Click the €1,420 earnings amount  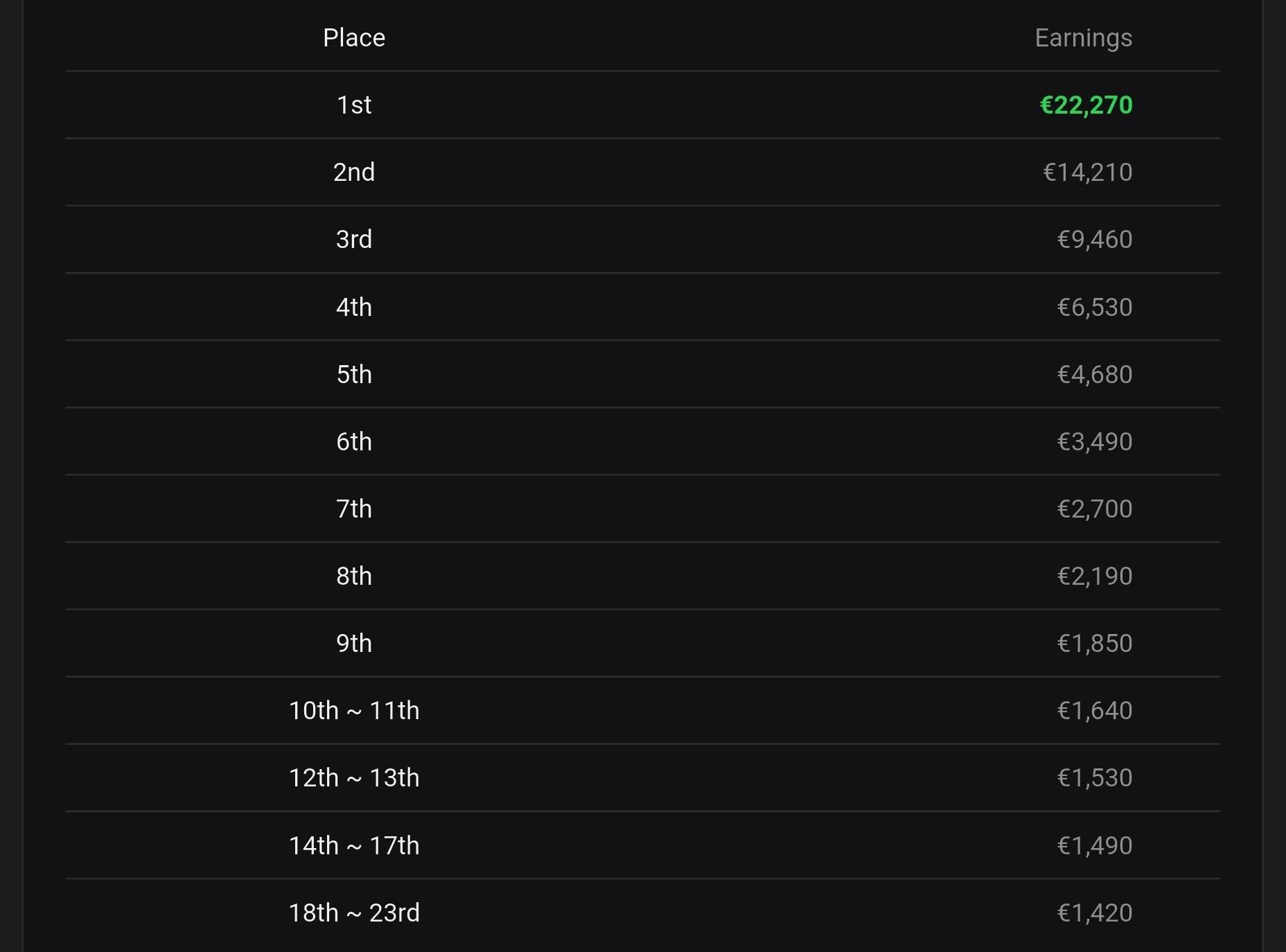point(1094,913)
